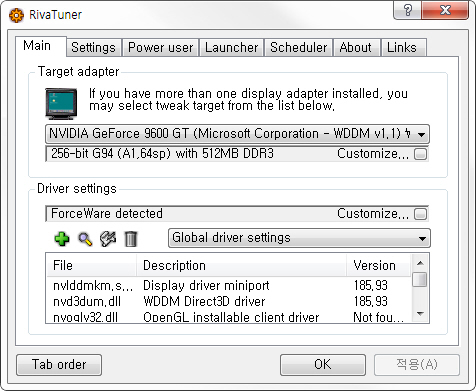Viewport: 476px width, 391px height.
Task: Open Customize for the 256-bit G94 adapter
Action: click(420, 154)
